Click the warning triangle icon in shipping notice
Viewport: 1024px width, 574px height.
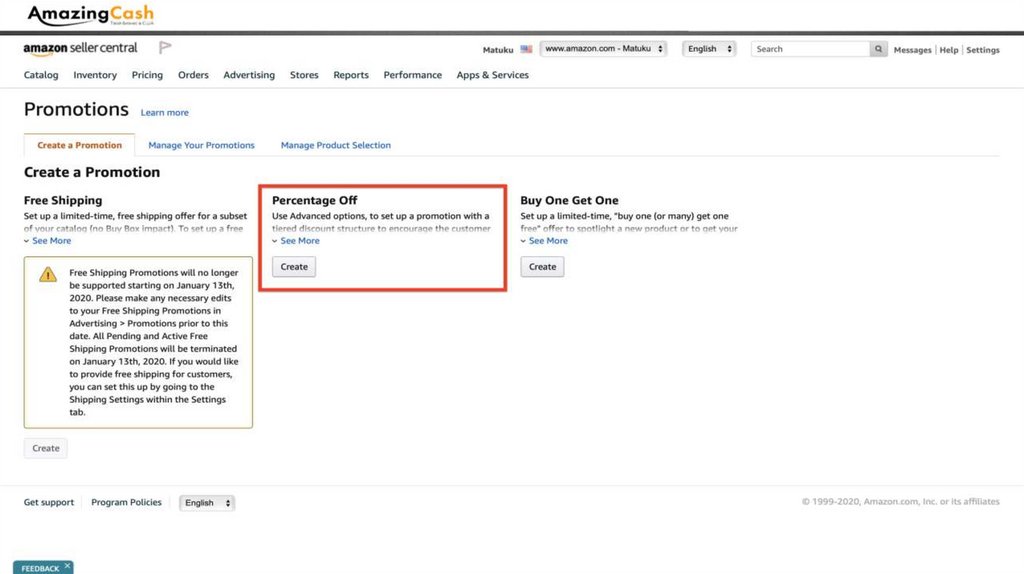point(48,274)
